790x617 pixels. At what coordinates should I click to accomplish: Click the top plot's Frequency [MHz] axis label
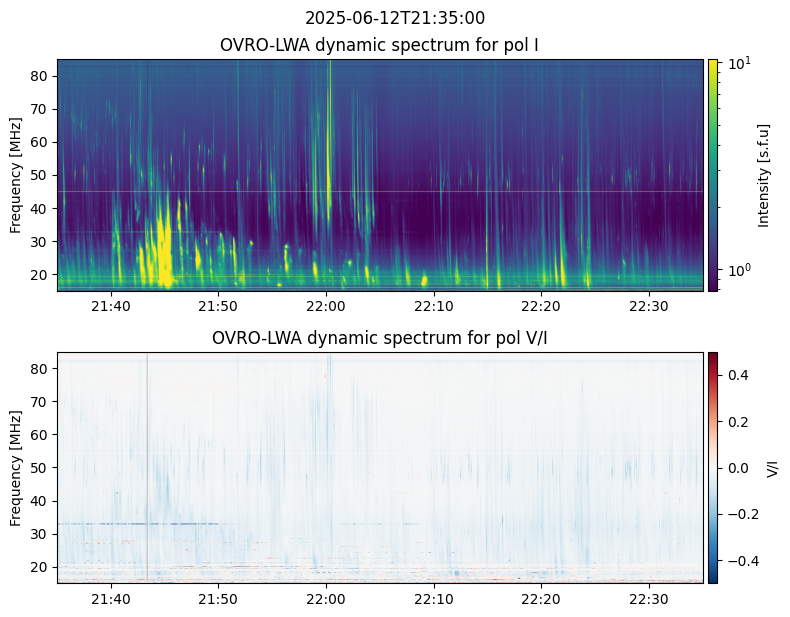17,175
